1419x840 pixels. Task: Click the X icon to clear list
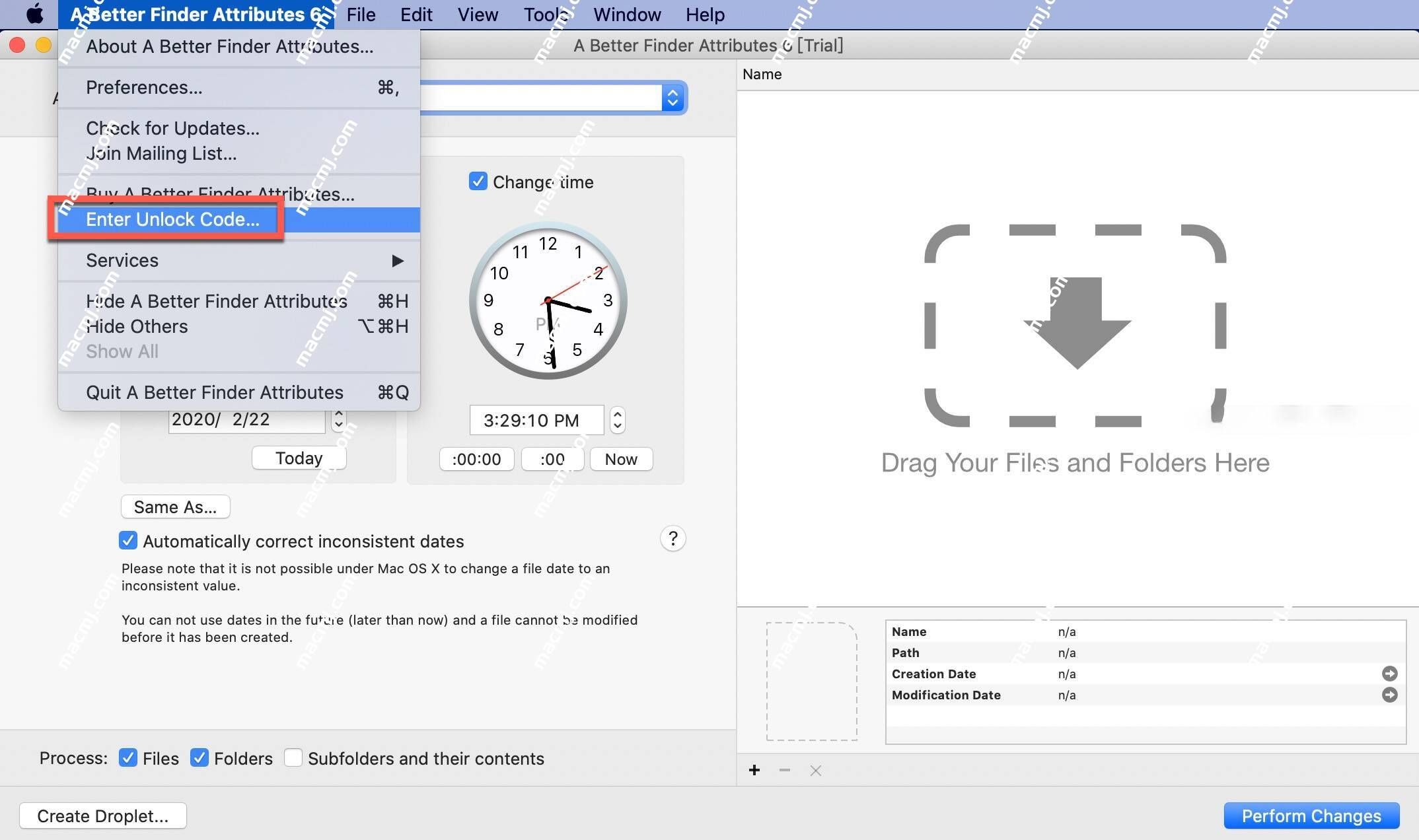[816, 770]
